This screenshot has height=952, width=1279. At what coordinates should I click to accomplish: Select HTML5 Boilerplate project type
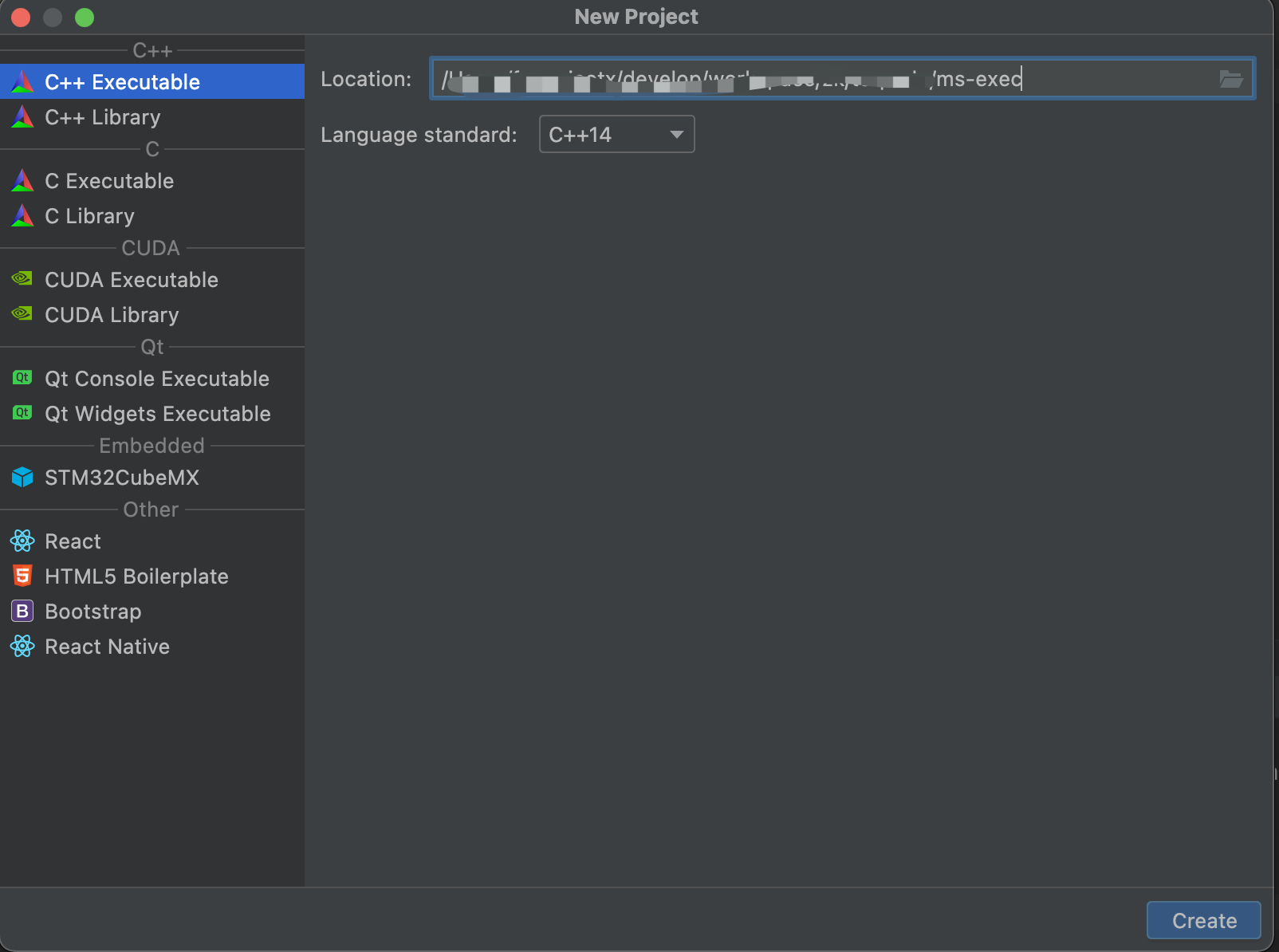(152, 576)
